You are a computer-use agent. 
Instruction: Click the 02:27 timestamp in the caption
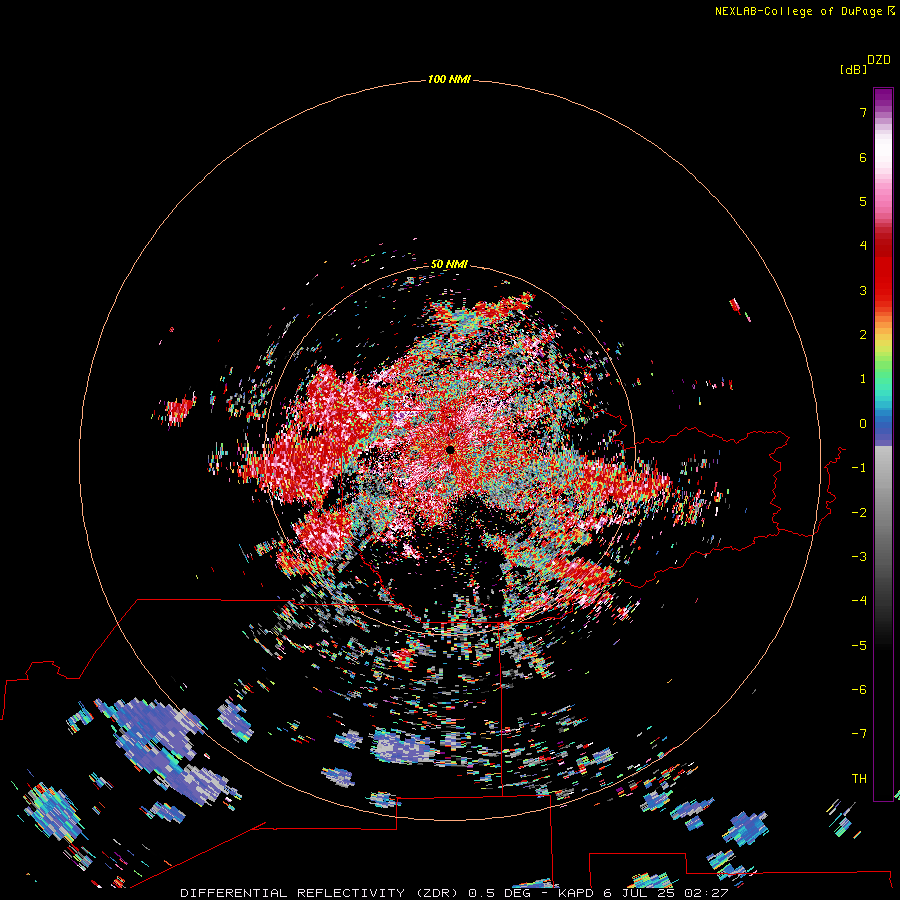[x=707, y=893]
